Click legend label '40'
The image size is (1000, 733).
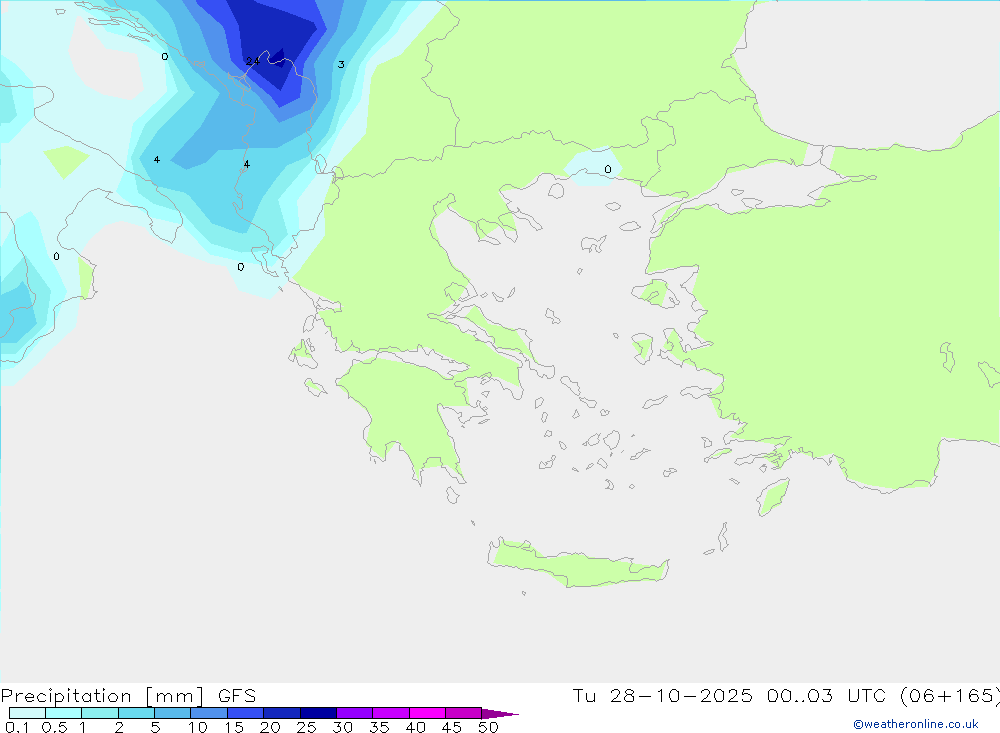[416, 727]
